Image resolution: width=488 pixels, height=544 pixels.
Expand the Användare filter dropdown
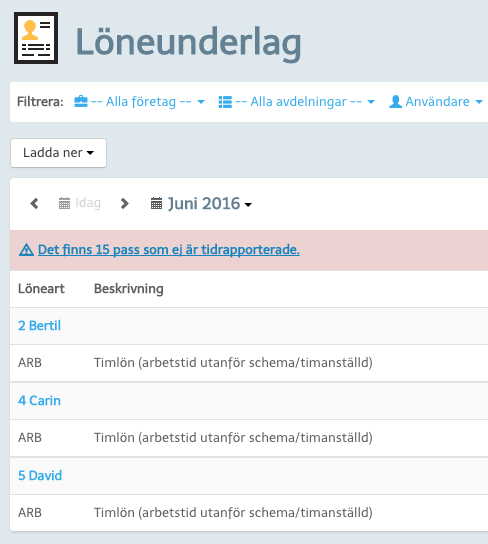pos(436,102)
